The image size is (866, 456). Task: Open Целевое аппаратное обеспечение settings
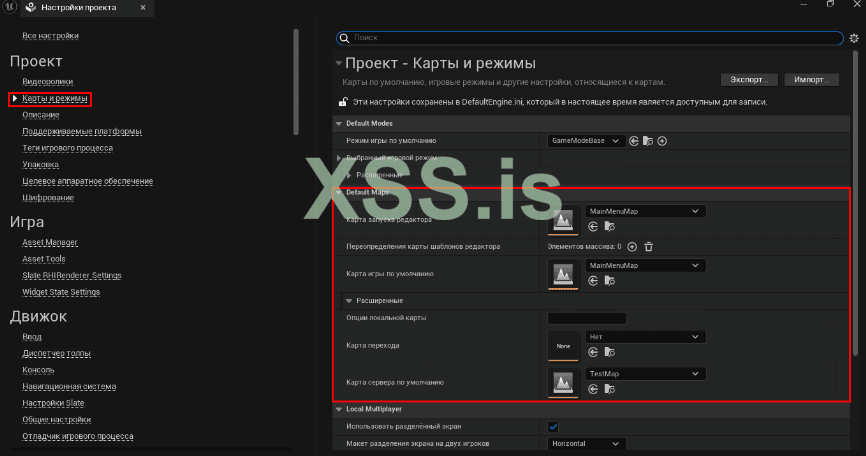pos(87,181)
